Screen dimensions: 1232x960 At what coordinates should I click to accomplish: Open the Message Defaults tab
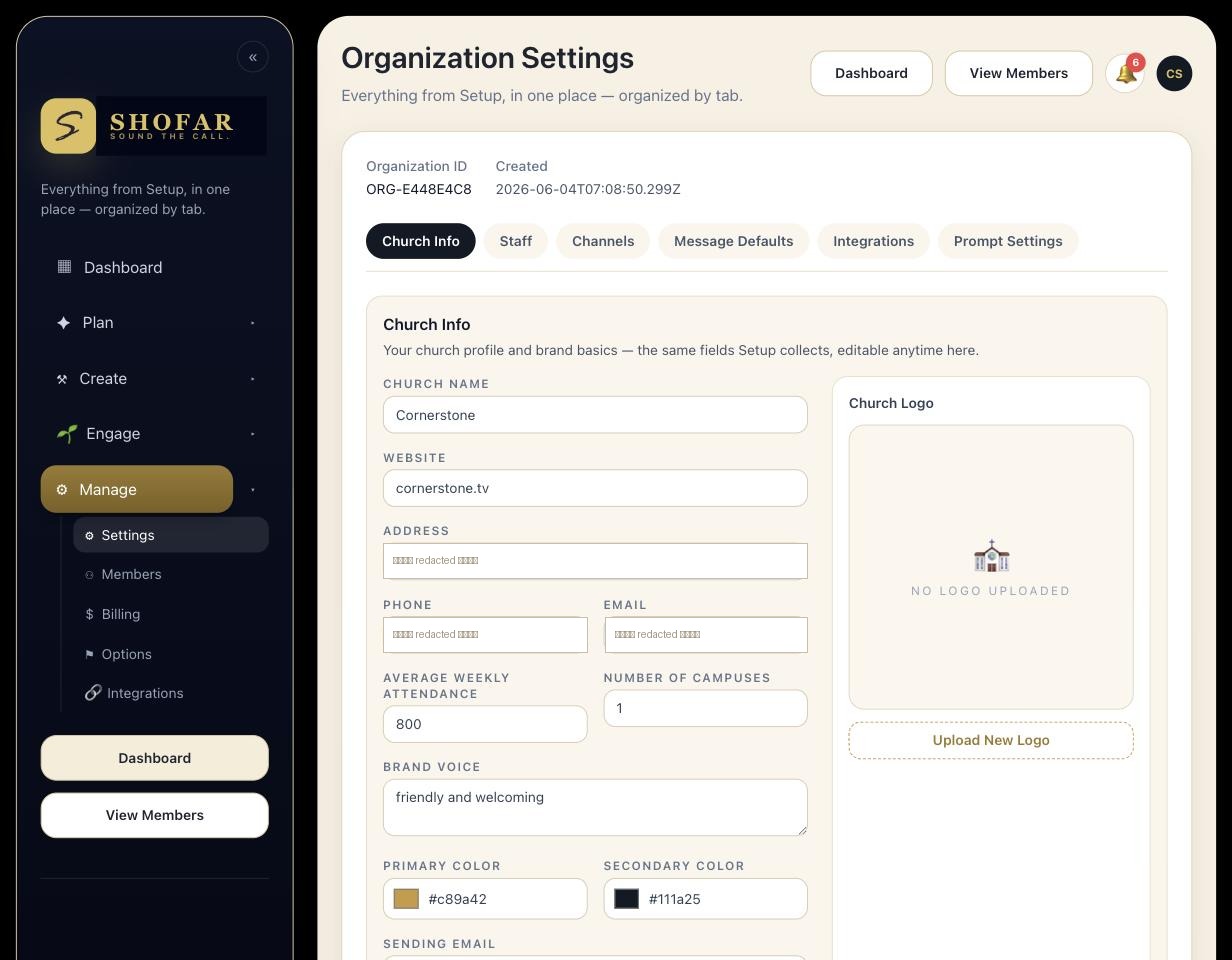pyautogui.click(x=733, y=241)
